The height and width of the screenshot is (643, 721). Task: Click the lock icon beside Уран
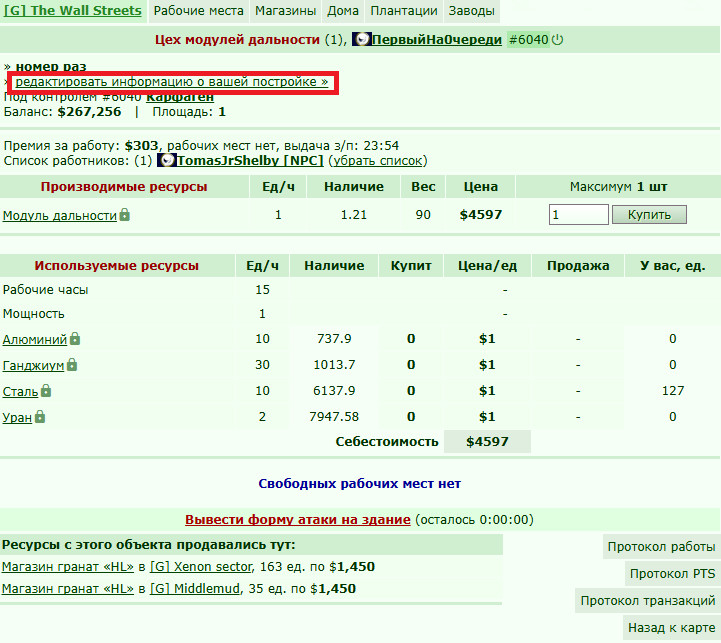pyautogui.click(x=40, y=417)
